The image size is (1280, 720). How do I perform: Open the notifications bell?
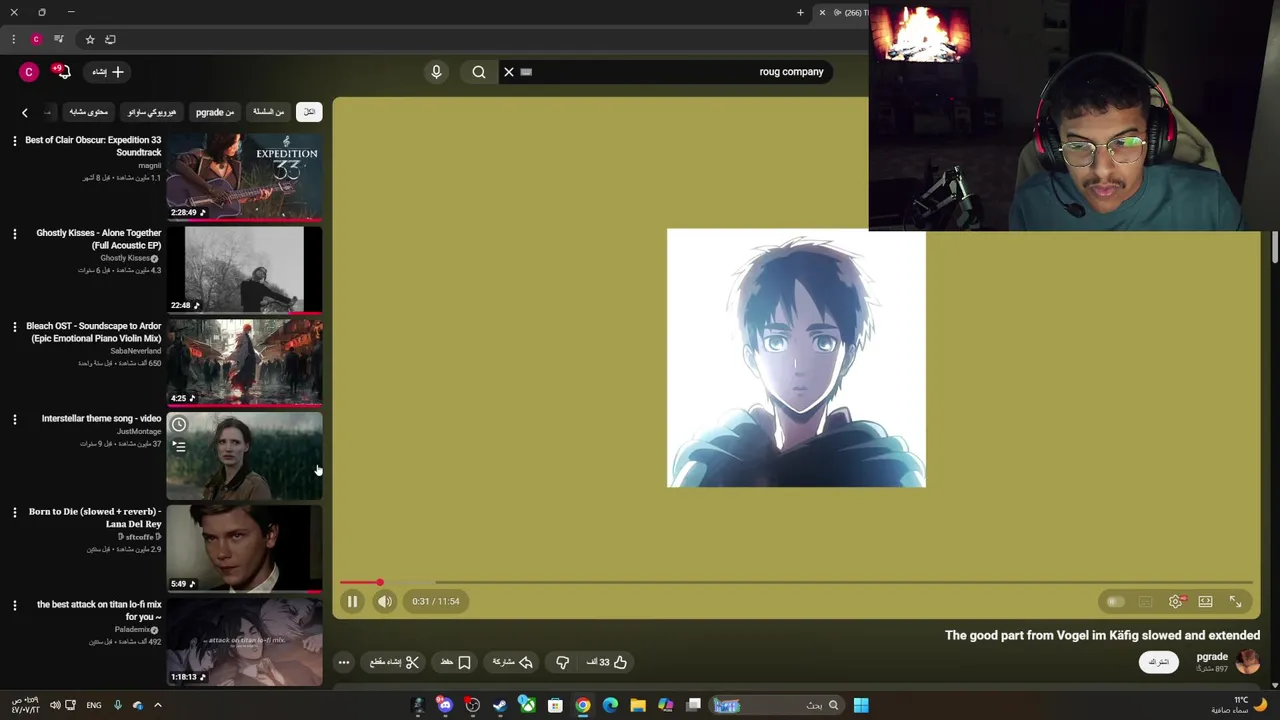(x=62, y=72)
